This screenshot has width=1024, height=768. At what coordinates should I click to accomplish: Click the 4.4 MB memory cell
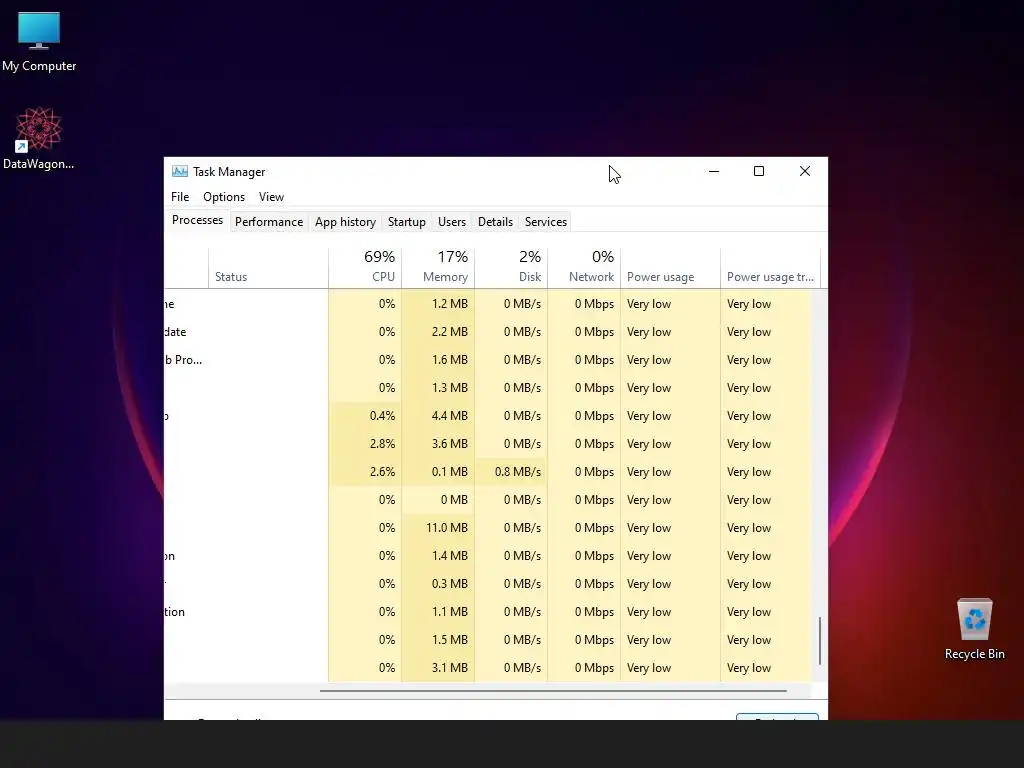[438, 416]
